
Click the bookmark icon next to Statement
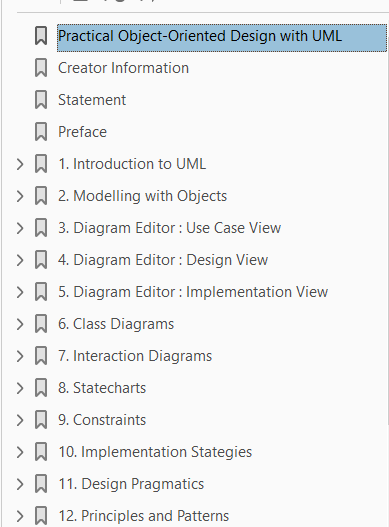click(41, 100)
